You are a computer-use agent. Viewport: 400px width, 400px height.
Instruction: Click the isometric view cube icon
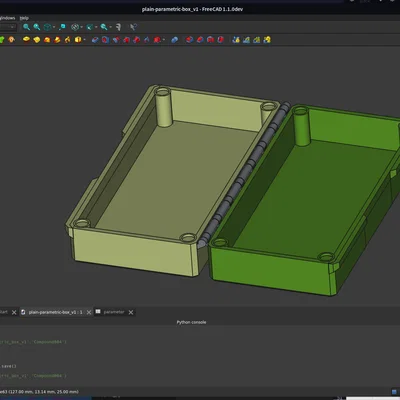[48, 27]
